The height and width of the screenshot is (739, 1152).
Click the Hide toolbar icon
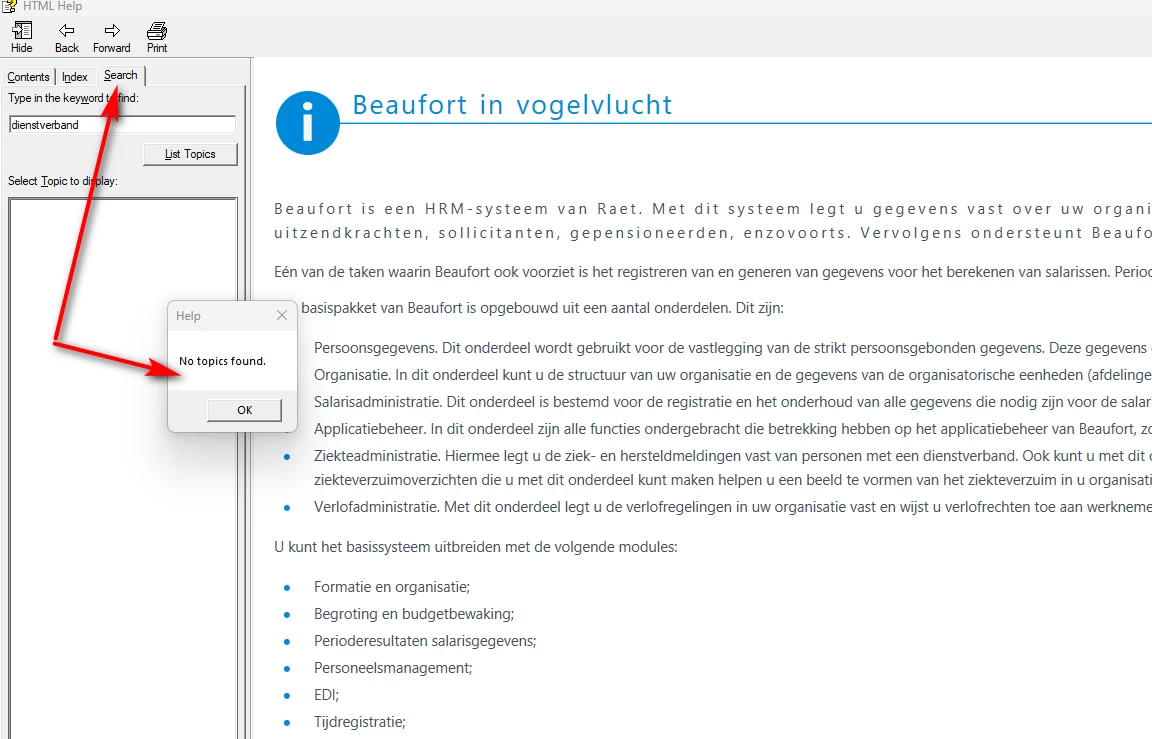(22, 37)
